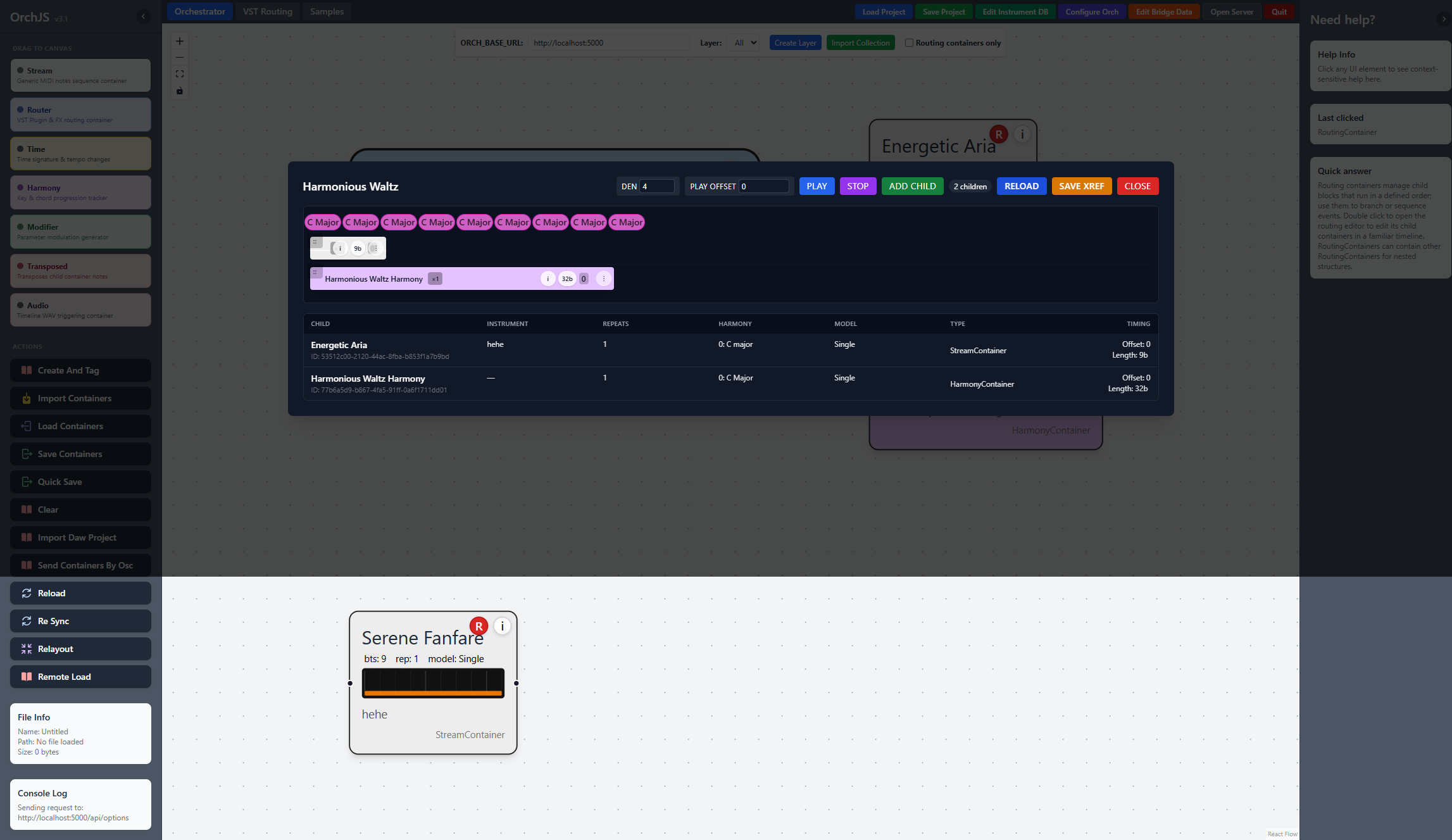The width and height of the screenshot is (1452, 840).
Task: Collapse the left sidebar chevron
Action: point(144,16)
